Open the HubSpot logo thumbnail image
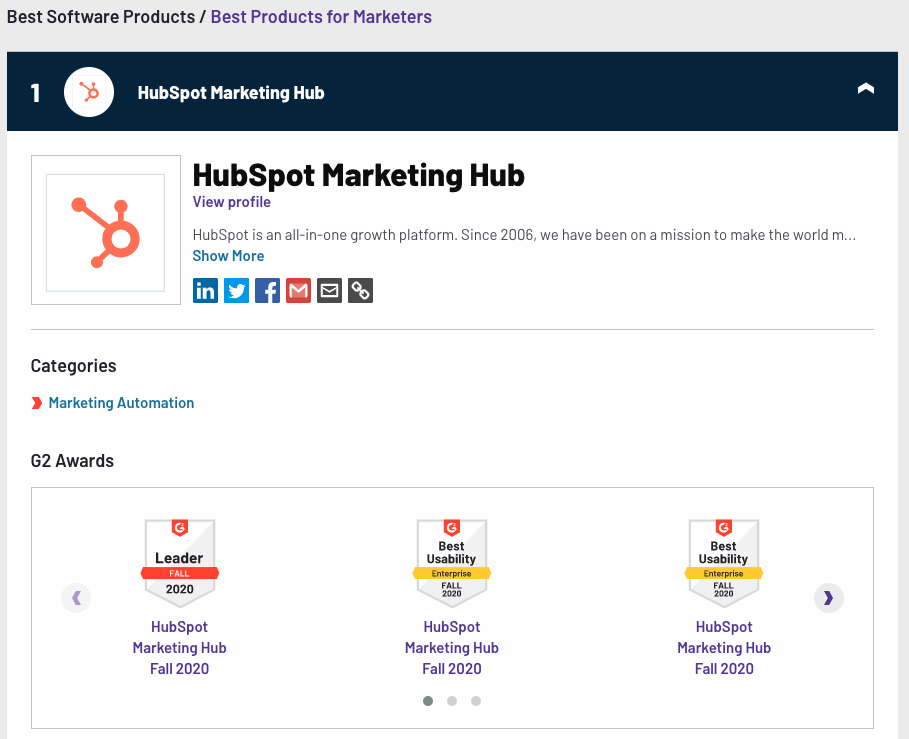The image size is (909, 739). [105, 230]
